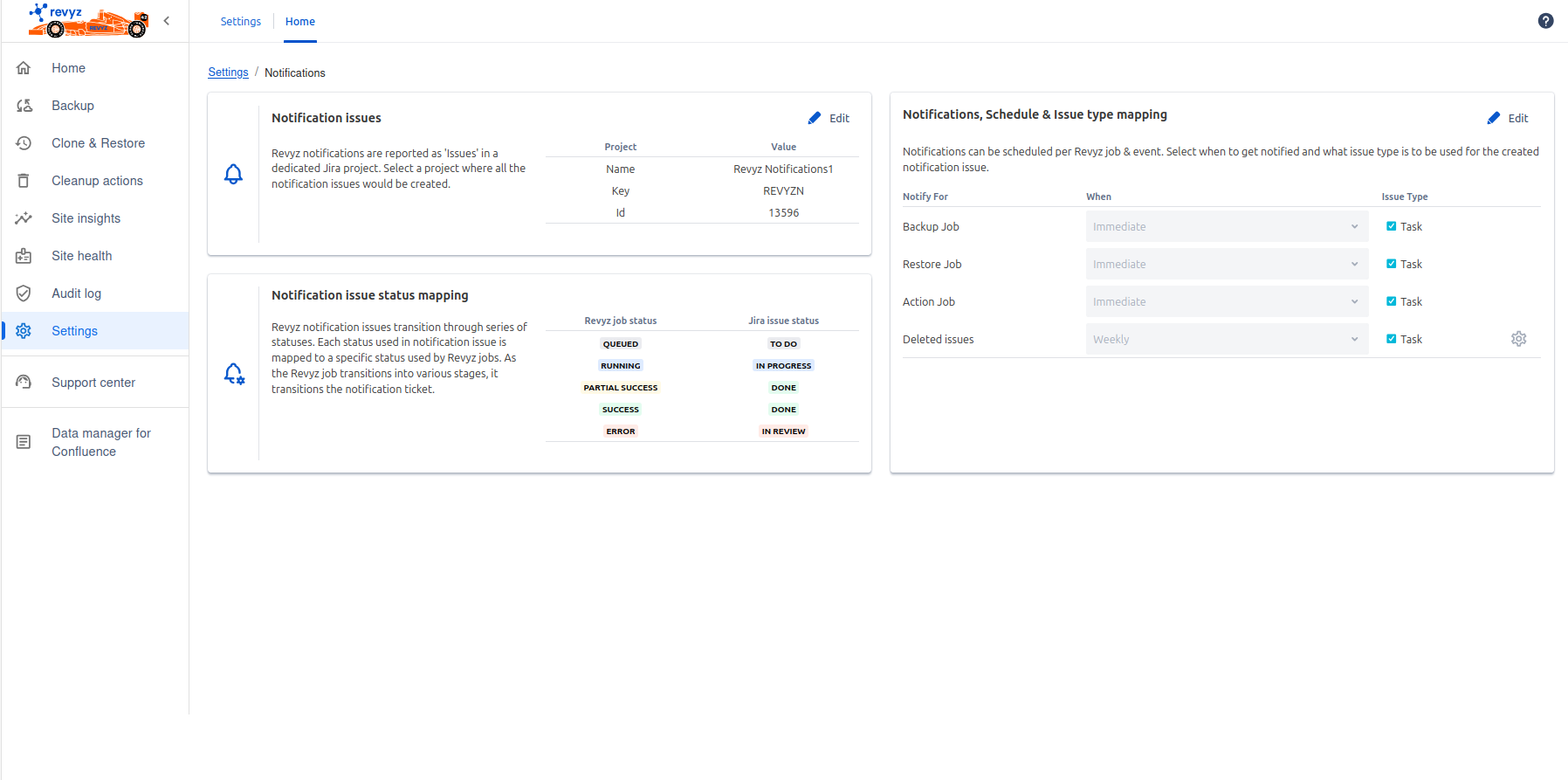Select the Home tab in top bar
The height and width of the screenshot is (780, 1568).
click(x=299, y=21)
